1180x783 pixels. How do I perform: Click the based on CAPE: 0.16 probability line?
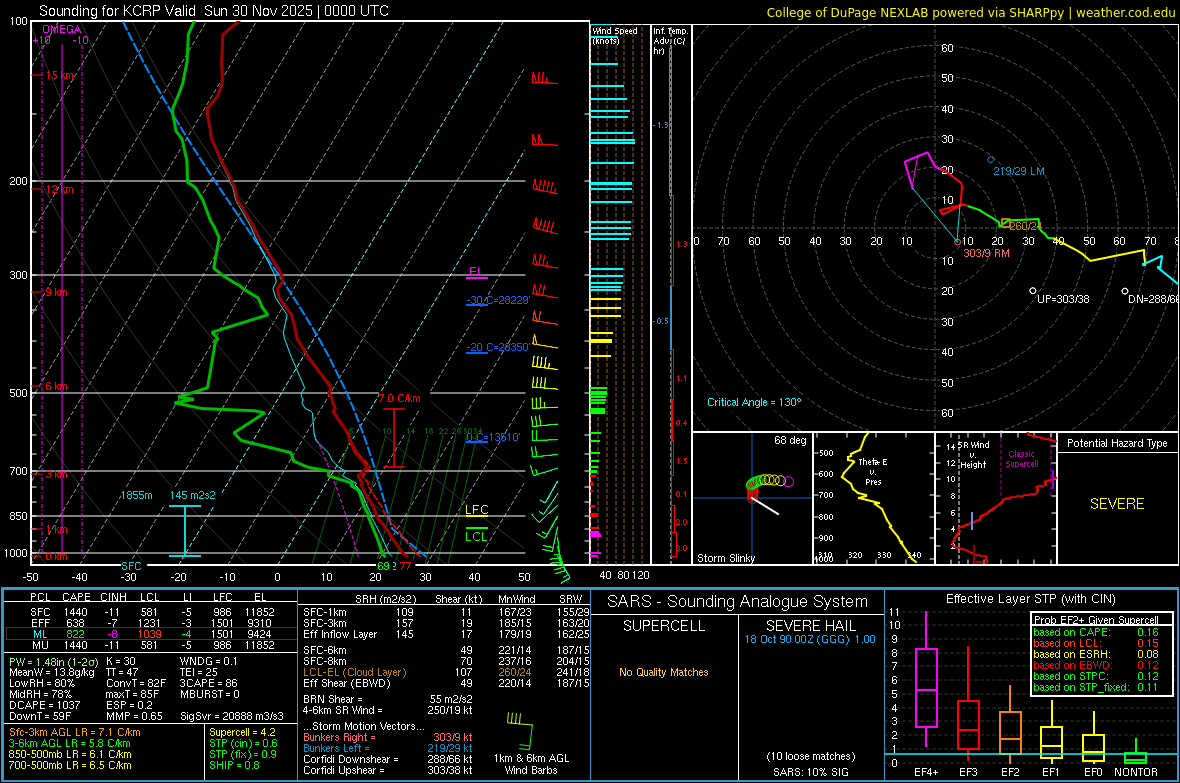1096,632
